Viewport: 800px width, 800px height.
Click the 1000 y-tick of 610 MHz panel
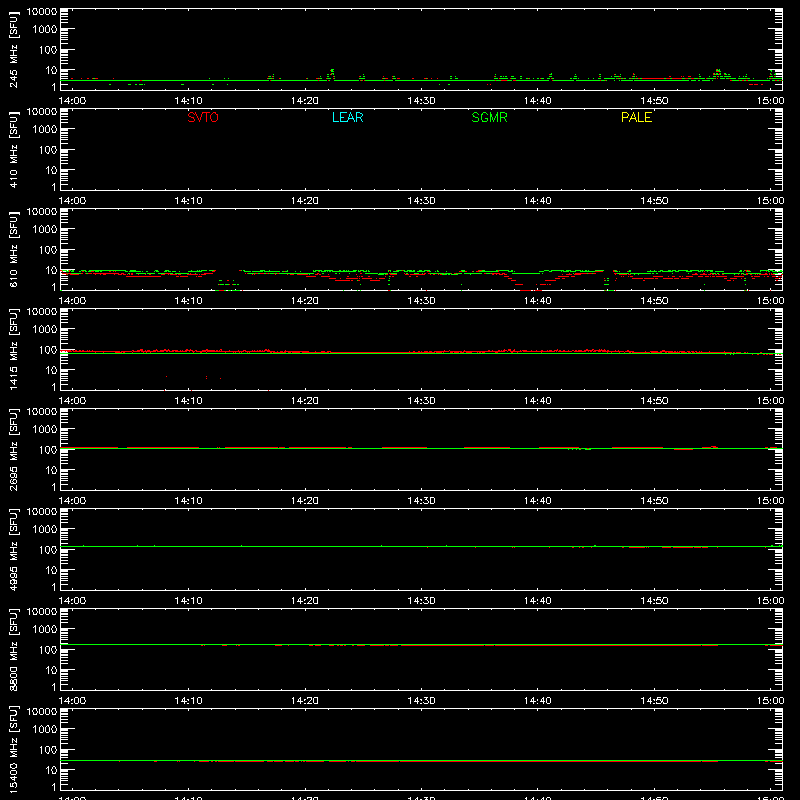(x=46, y=230)
